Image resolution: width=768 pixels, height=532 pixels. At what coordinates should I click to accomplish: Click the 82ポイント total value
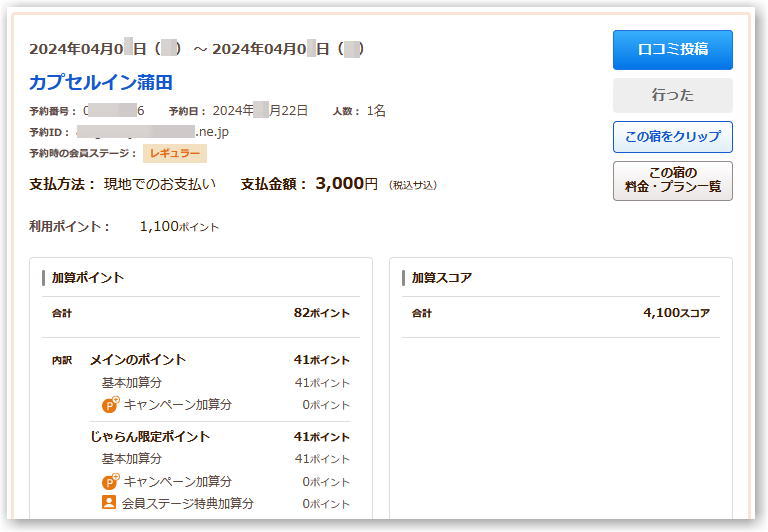click(322, 313)
